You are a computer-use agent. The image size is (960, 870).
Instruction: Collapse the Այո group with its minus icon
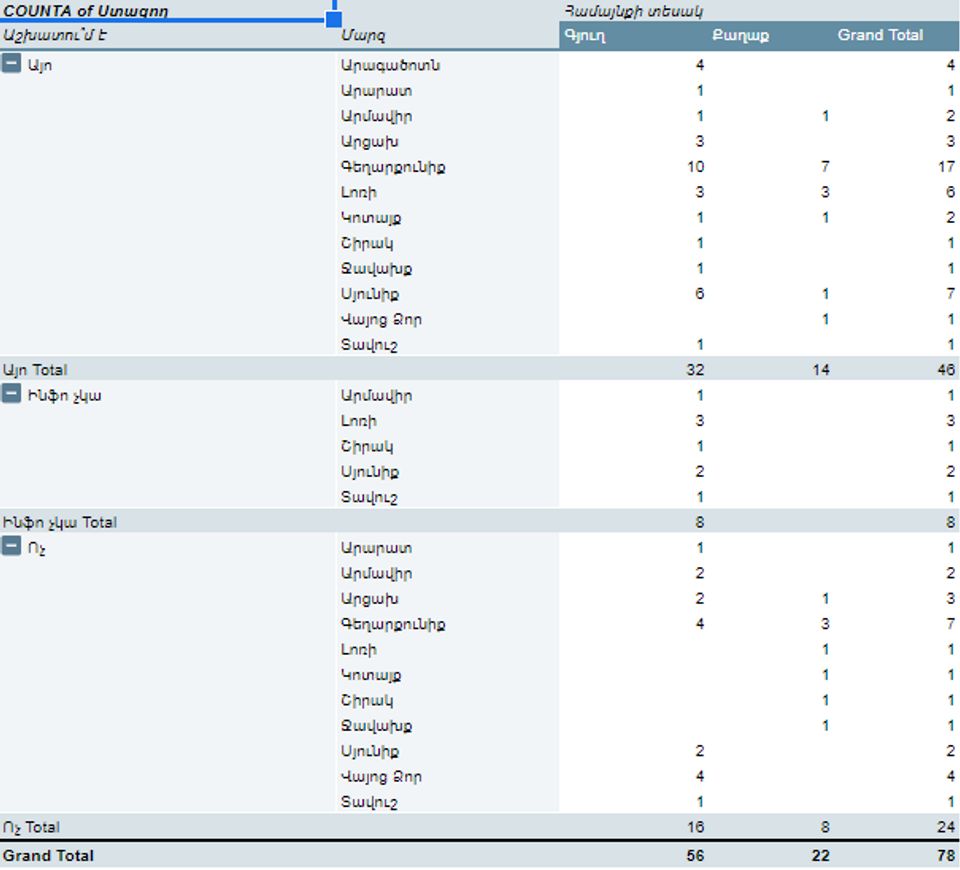tap(12, 63)
